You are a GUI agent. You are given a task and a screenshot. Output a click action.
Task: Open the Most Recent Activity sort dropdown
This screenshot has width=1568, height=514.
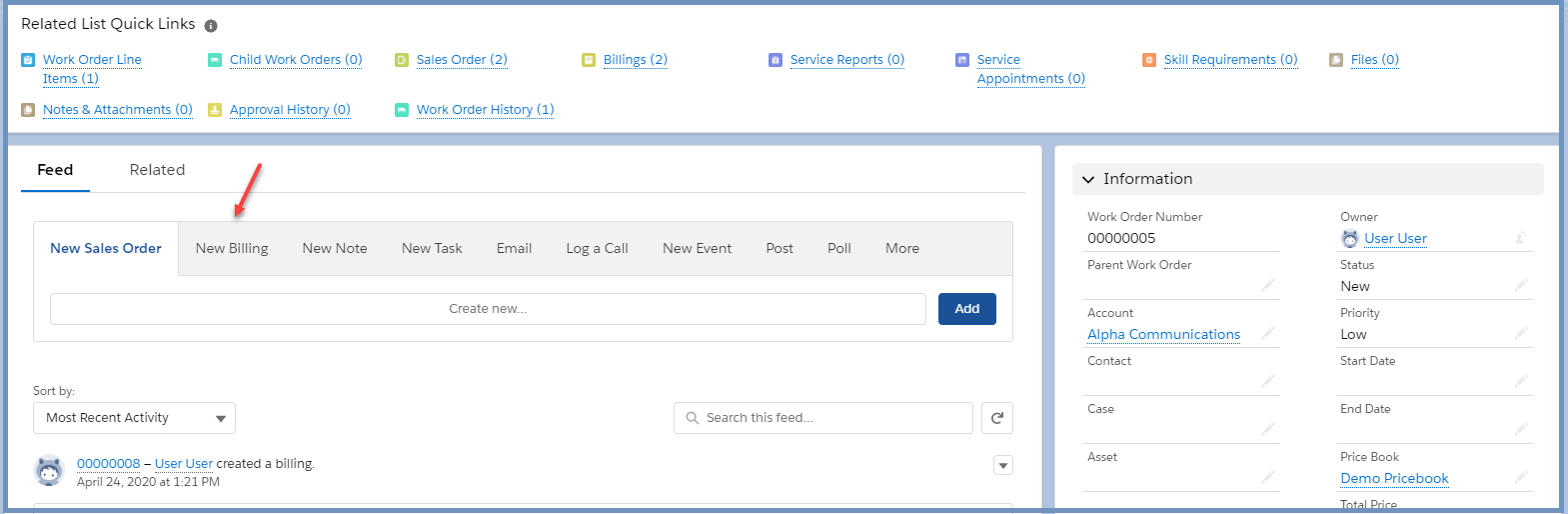coord(134,418)
